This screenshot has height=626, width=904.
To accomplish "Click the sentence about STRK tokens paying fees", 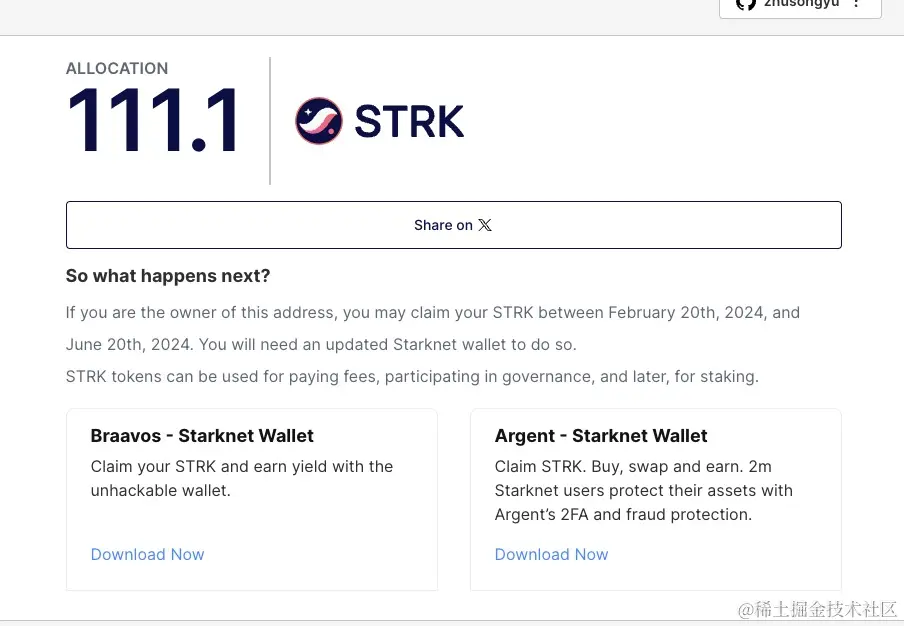I will click(x=412, y=376).
